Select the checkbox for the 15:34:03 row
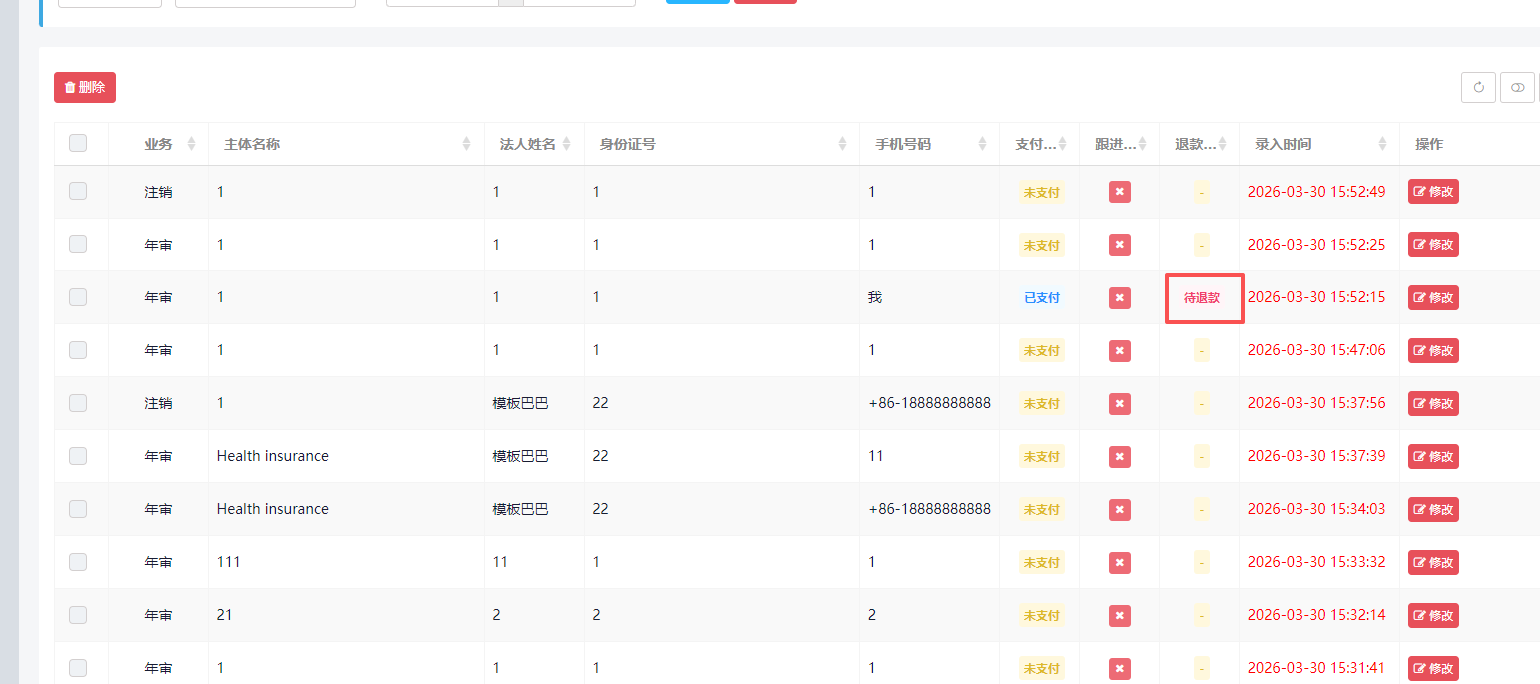1540x684 pixels. (x=78, y=509)
